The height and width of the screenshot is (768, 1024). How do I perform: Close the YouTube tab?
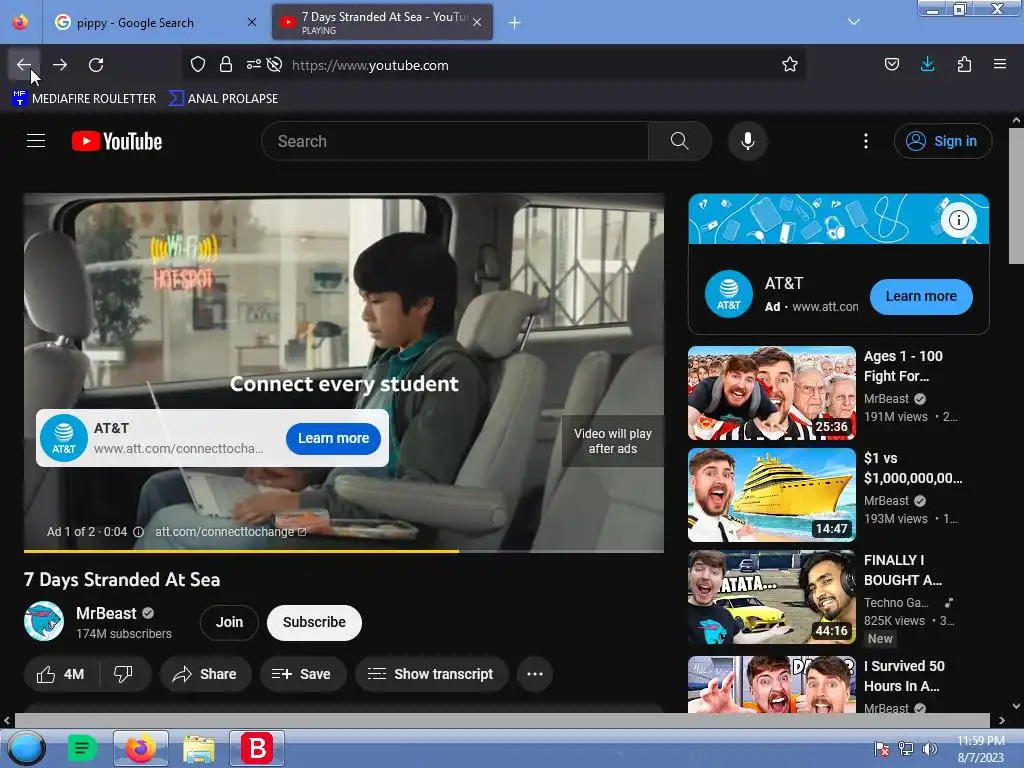[x=477, y=22]
